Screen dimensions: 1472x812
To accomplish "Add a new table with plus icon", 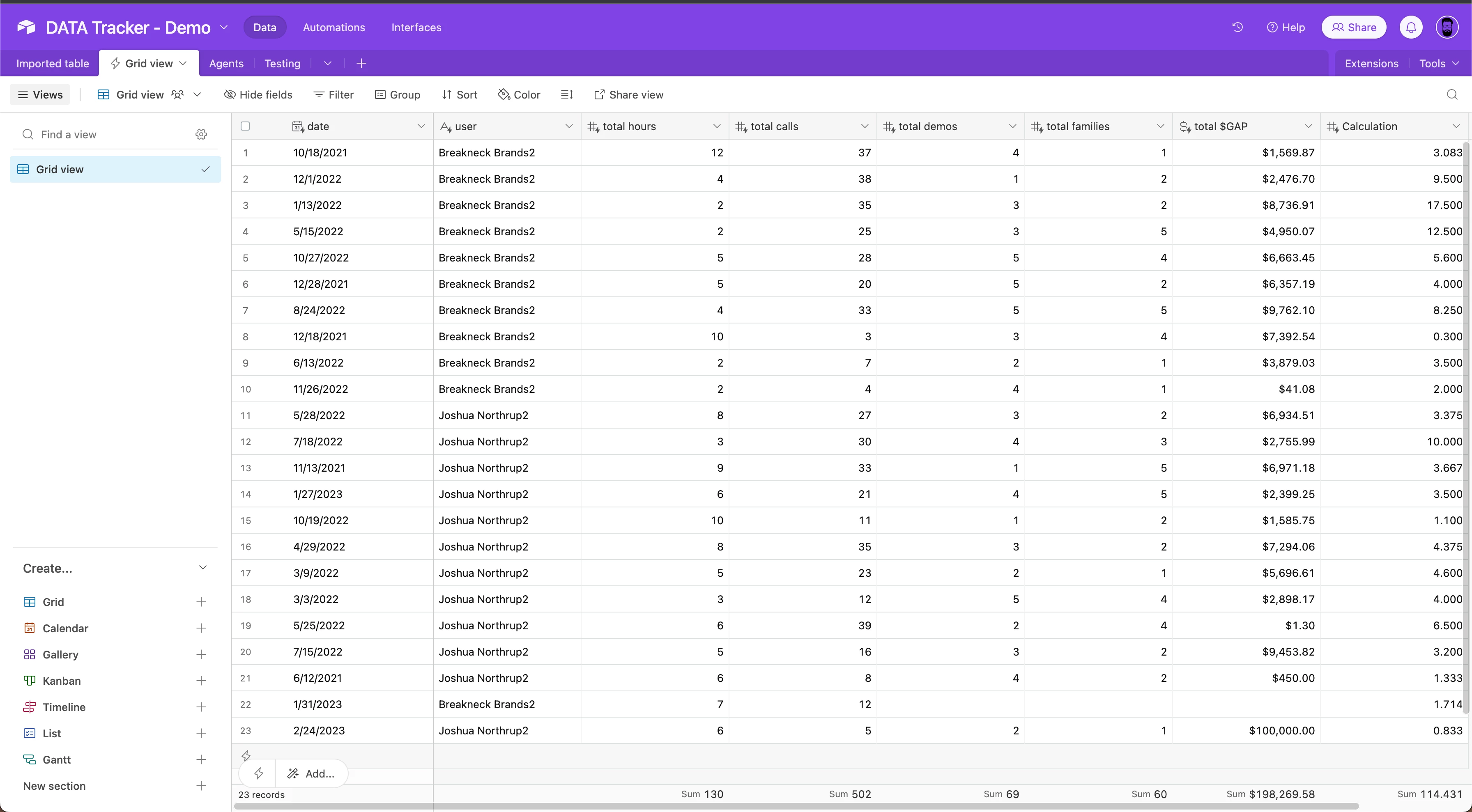I will [x=361, y=63].
